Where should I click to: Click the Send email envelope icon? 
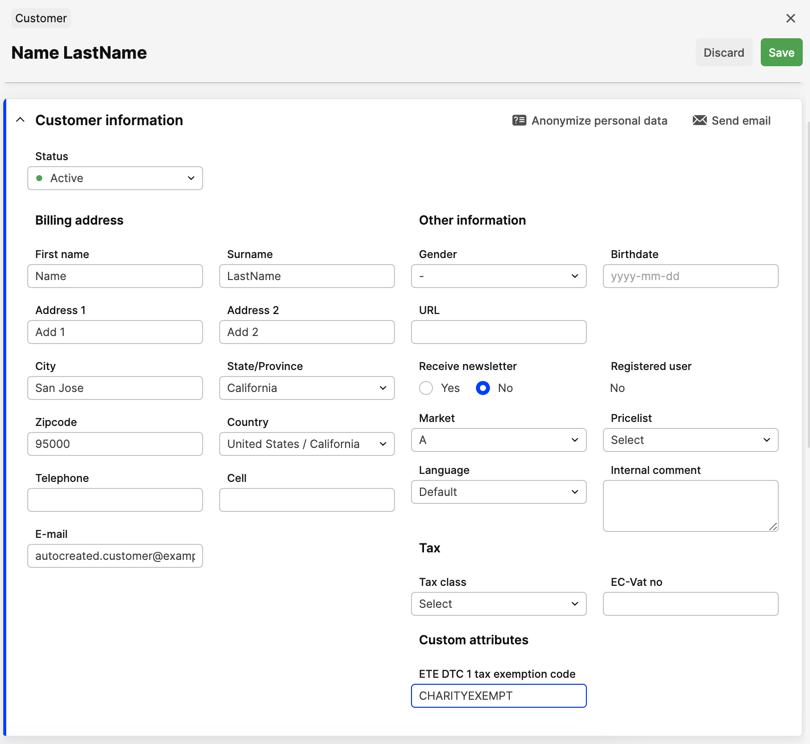pos(698,120)
